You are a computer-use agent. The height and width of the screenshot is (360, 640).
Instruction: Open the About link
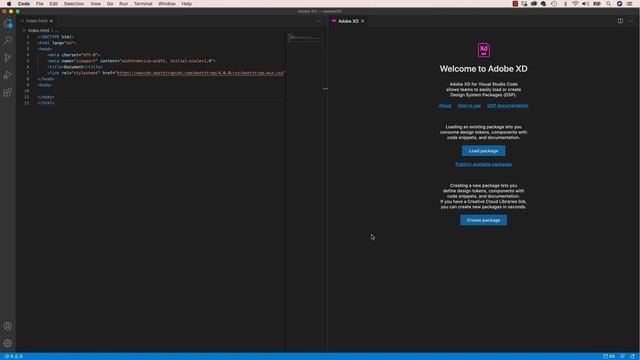pyautogui.click(x=445, y=106)
